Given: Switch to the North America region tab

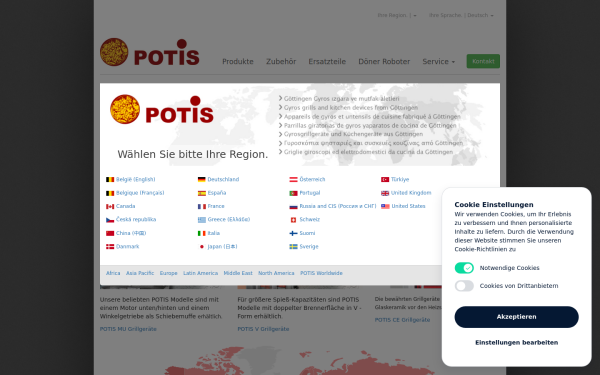Looking at the screenshot, I should point(276,273).
